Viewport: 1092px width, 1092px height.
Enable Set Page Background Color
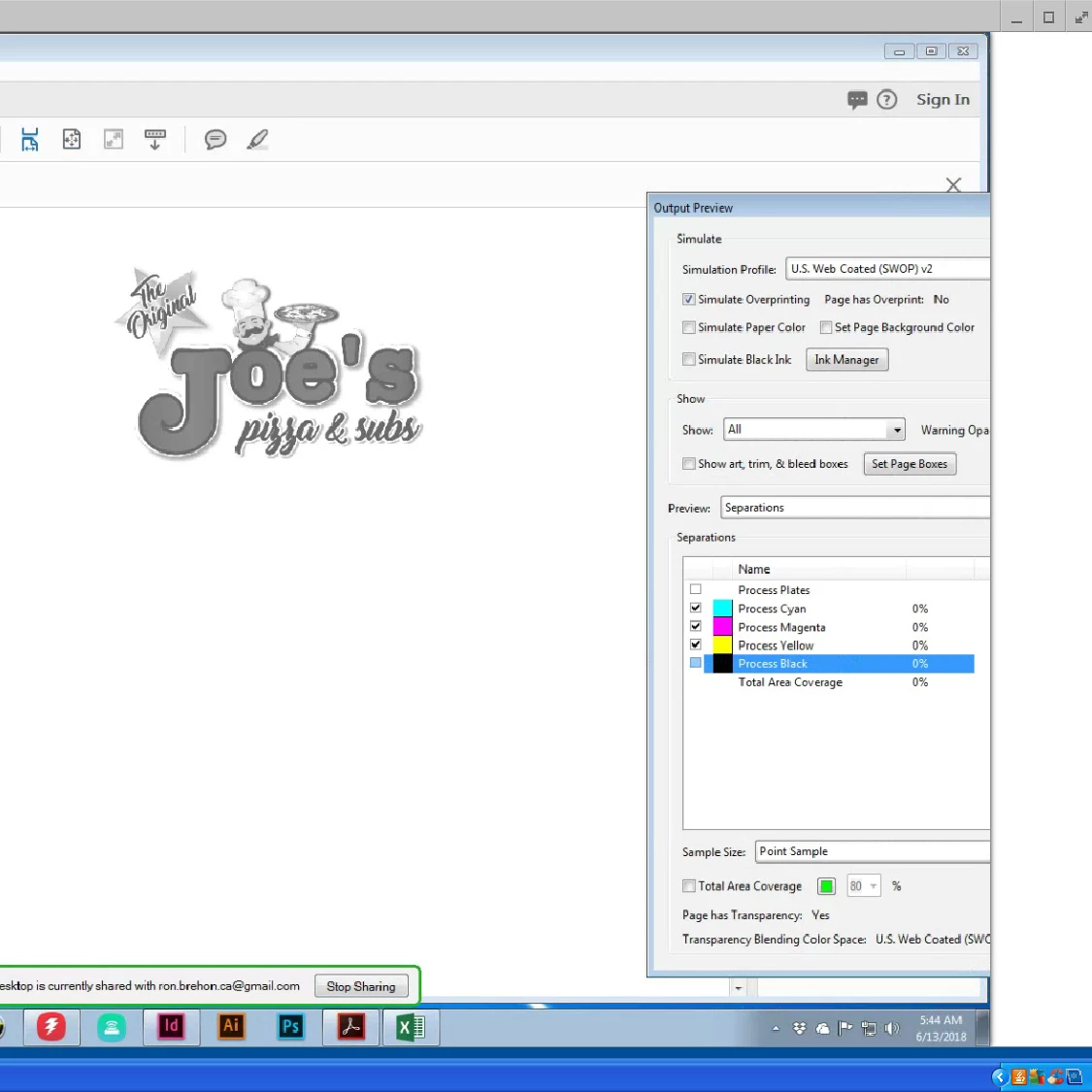pos(826,327)
